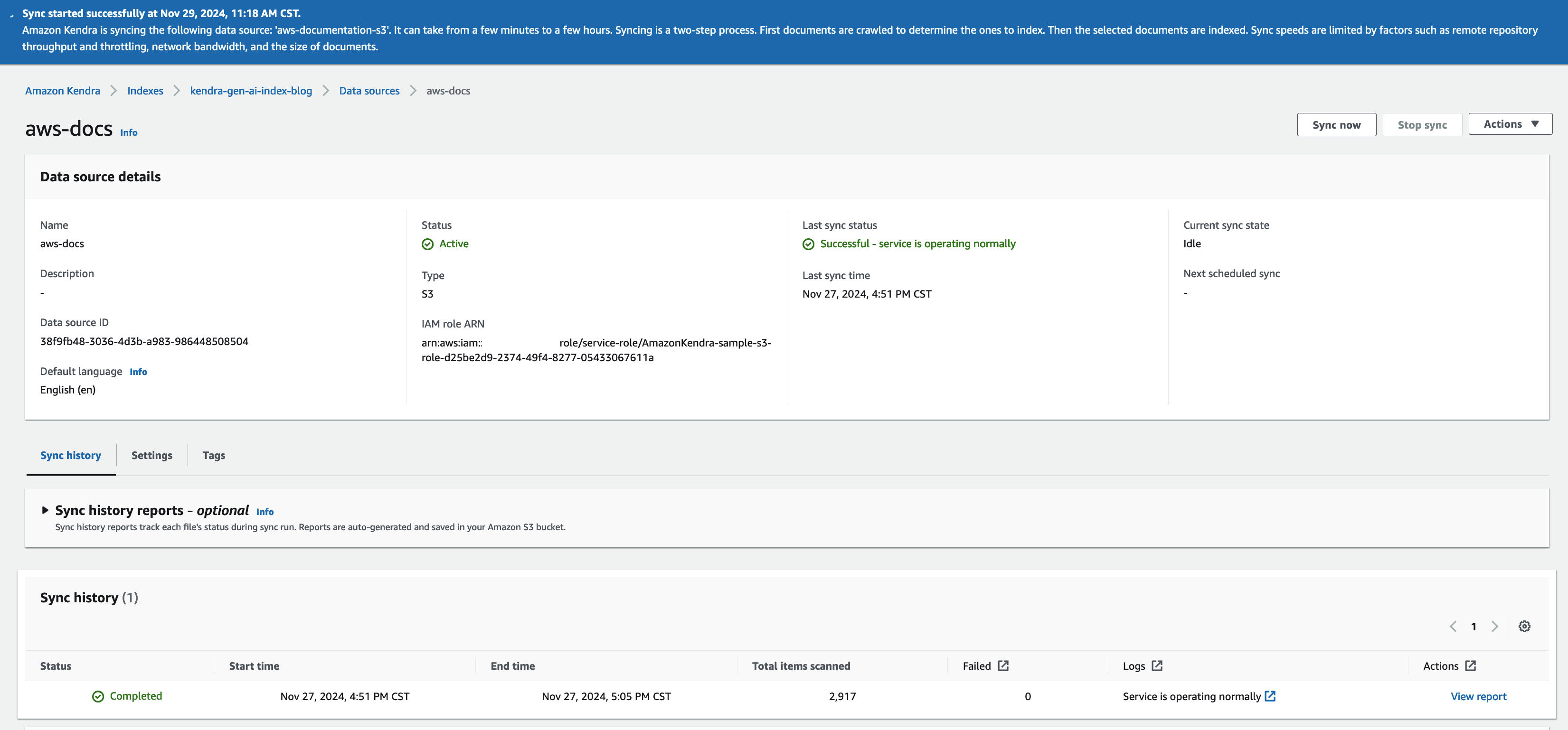This screenshot has width=1568, height=730.
Task: Open the View report link
Action: [1478, 697]
